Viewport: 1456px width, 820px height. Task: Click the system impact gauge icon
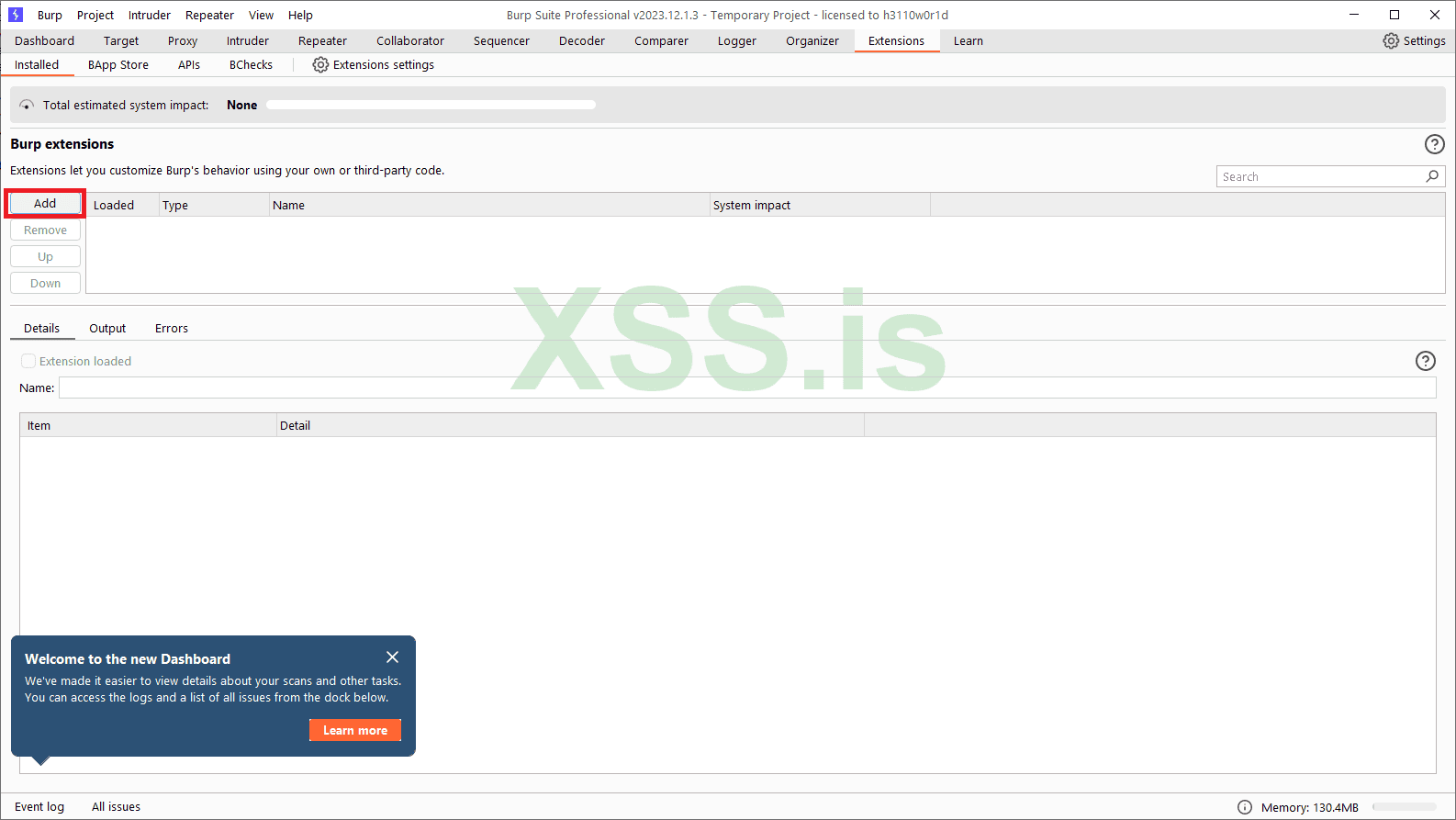point(27,105)
